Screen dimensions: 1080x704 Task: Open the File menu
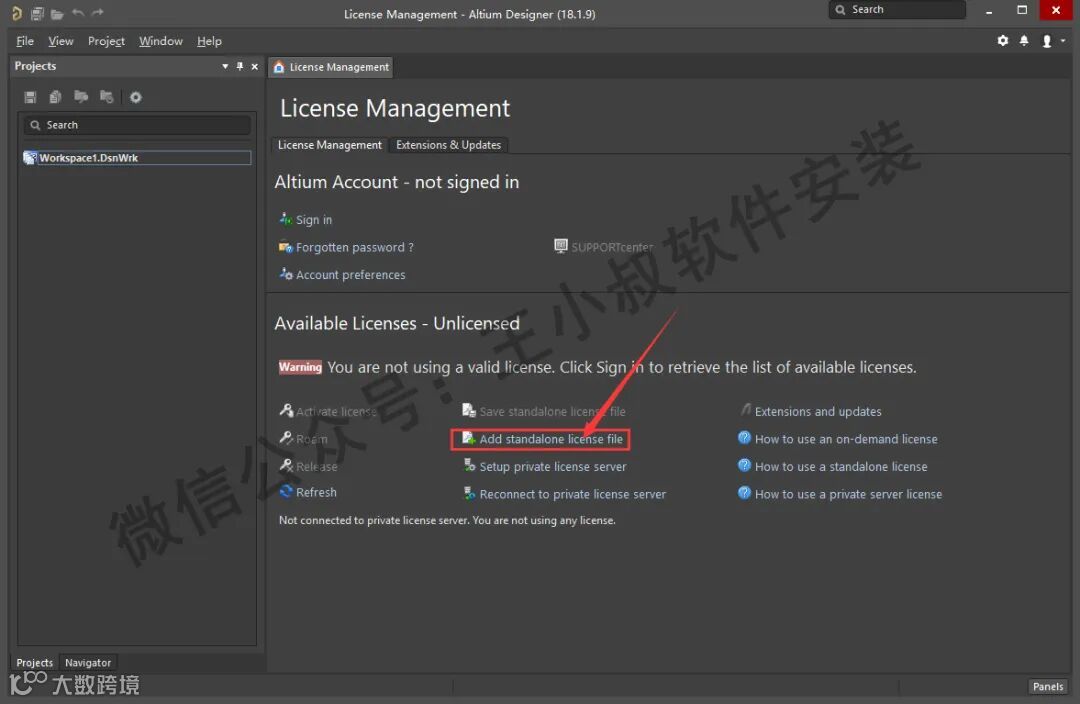[25, 41]
